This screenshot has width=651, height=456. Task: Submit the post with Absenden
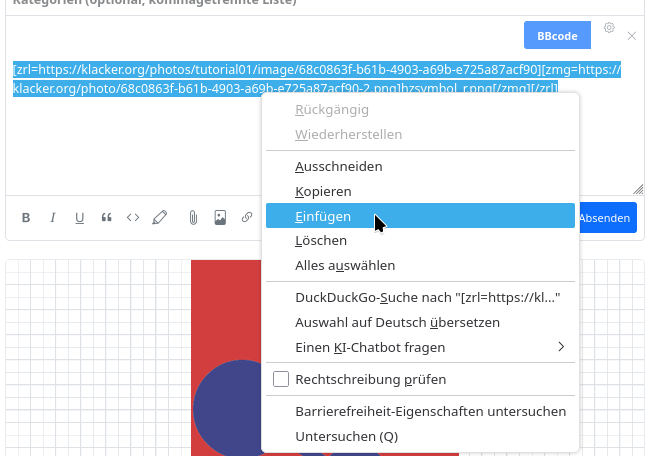[606, 218]
